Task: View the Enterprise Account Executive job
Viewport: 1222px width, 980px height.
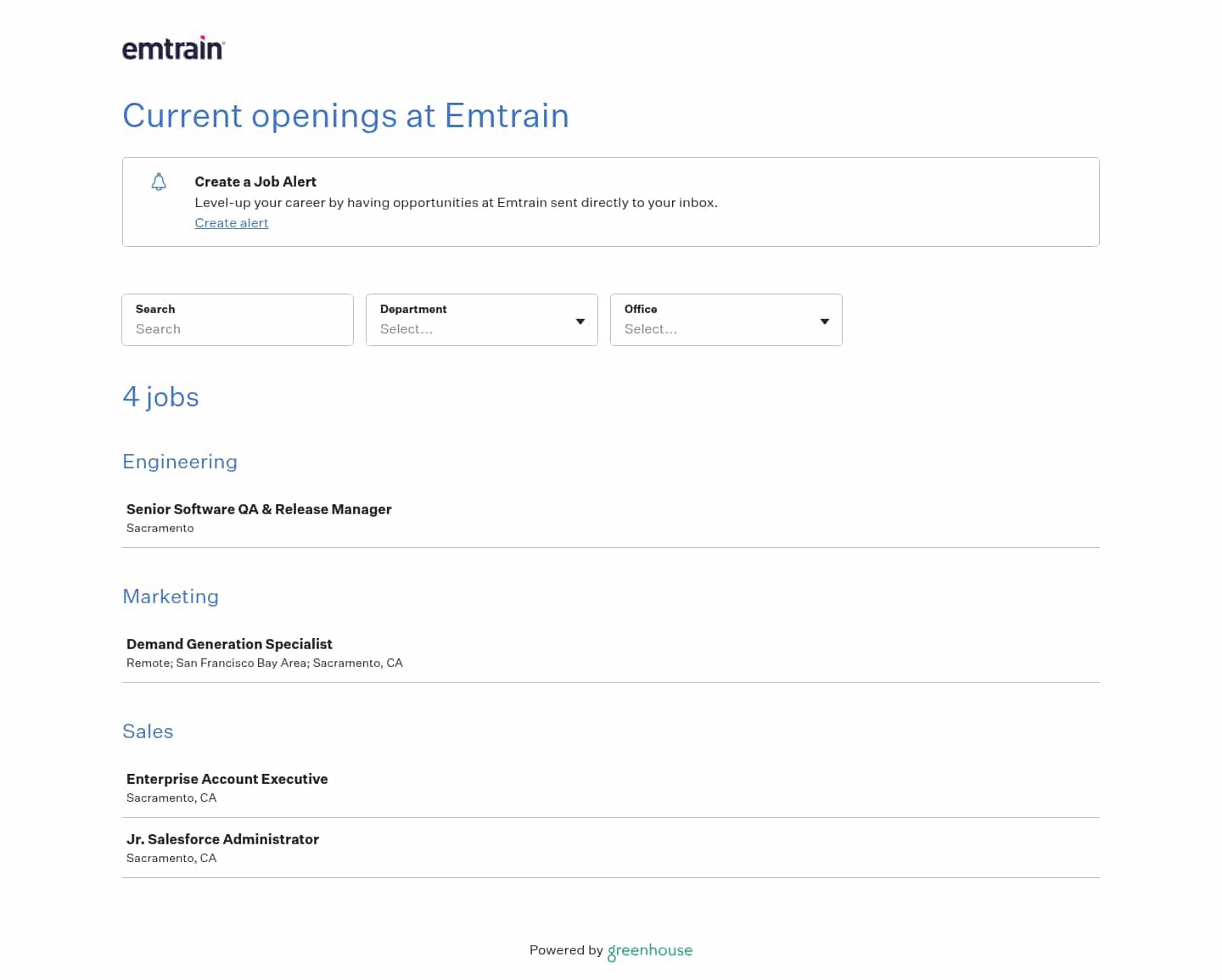Action: pos(227,779)
